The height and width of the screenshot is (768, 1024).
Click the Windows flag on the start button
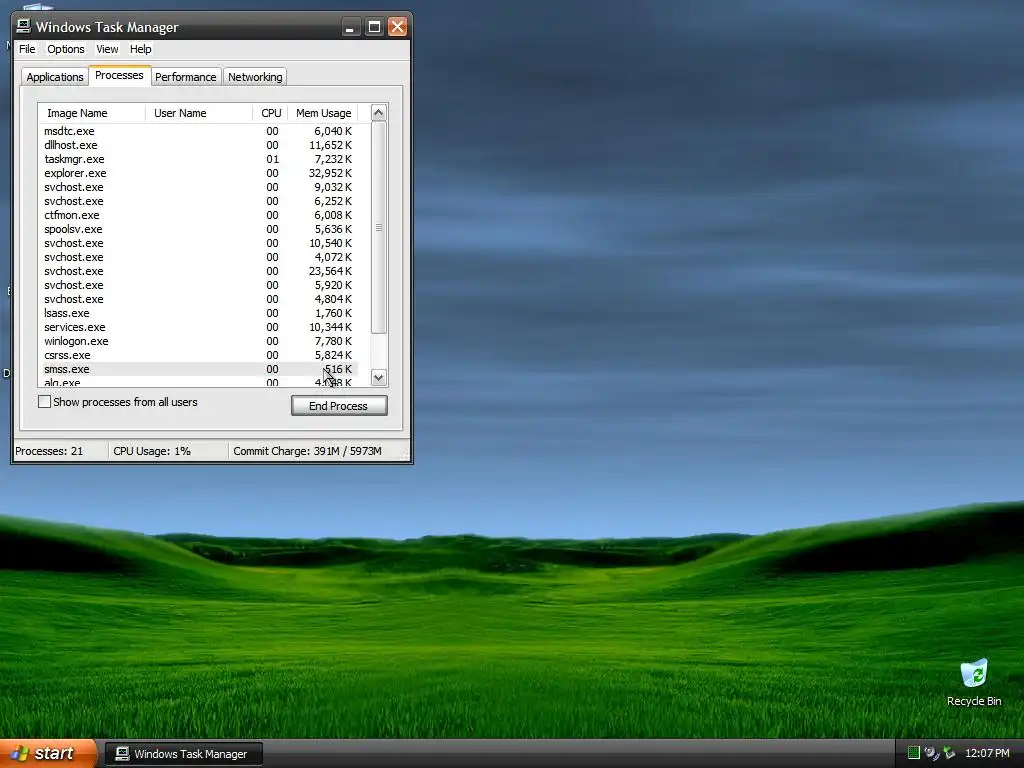20,754
